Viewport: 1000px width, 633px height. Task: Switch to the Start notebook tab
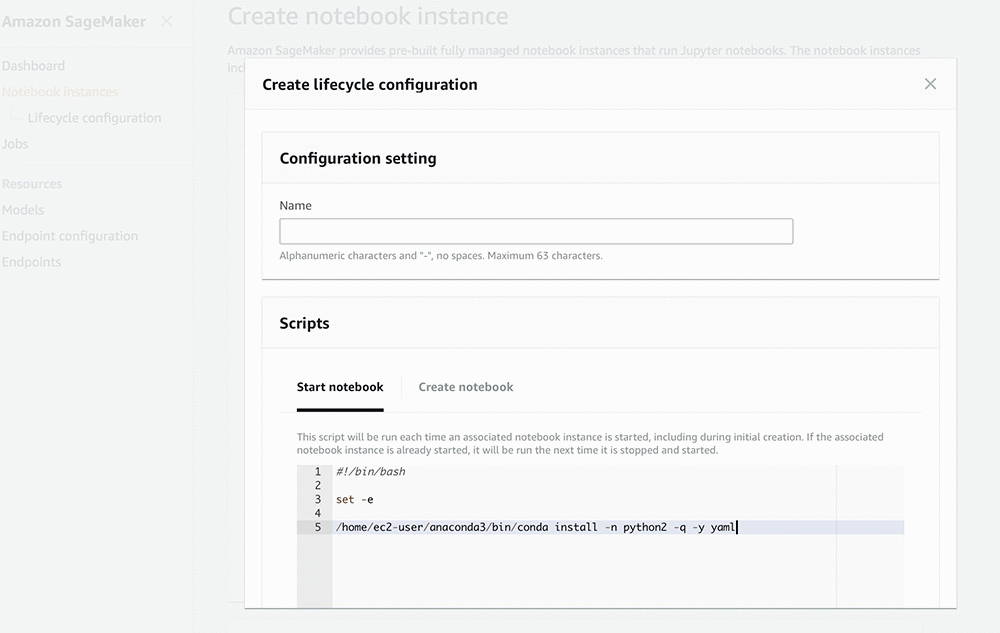340,387
